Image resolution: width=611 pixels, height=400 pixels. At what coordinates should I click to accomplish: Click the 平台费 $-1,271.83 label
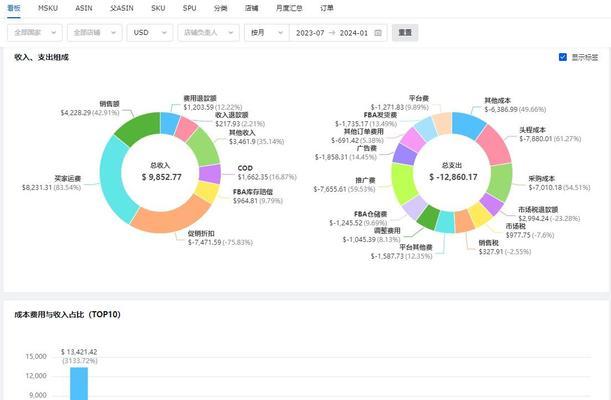(399, 103)
